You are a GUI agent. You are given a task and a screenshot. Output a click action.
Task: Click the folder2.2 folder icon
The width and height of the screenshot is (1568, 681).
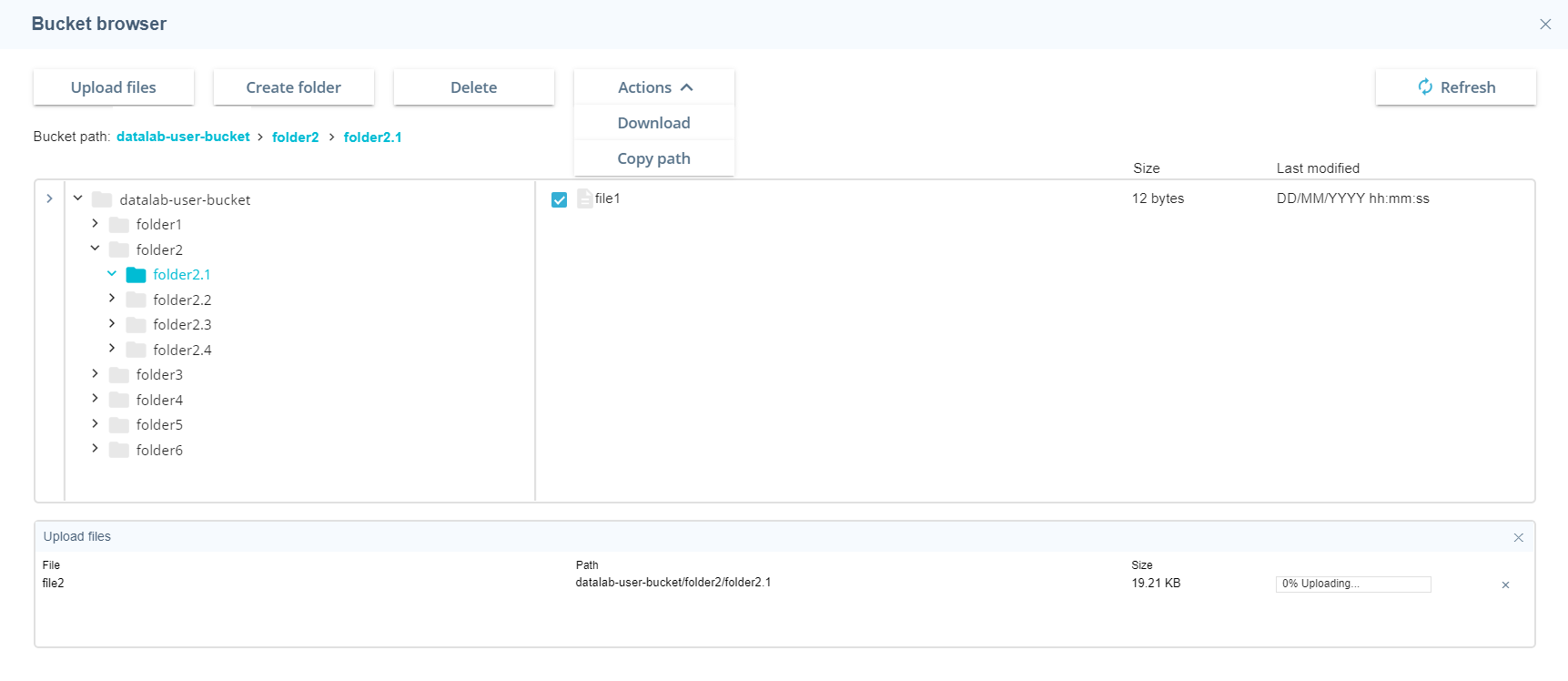[136, 300]
